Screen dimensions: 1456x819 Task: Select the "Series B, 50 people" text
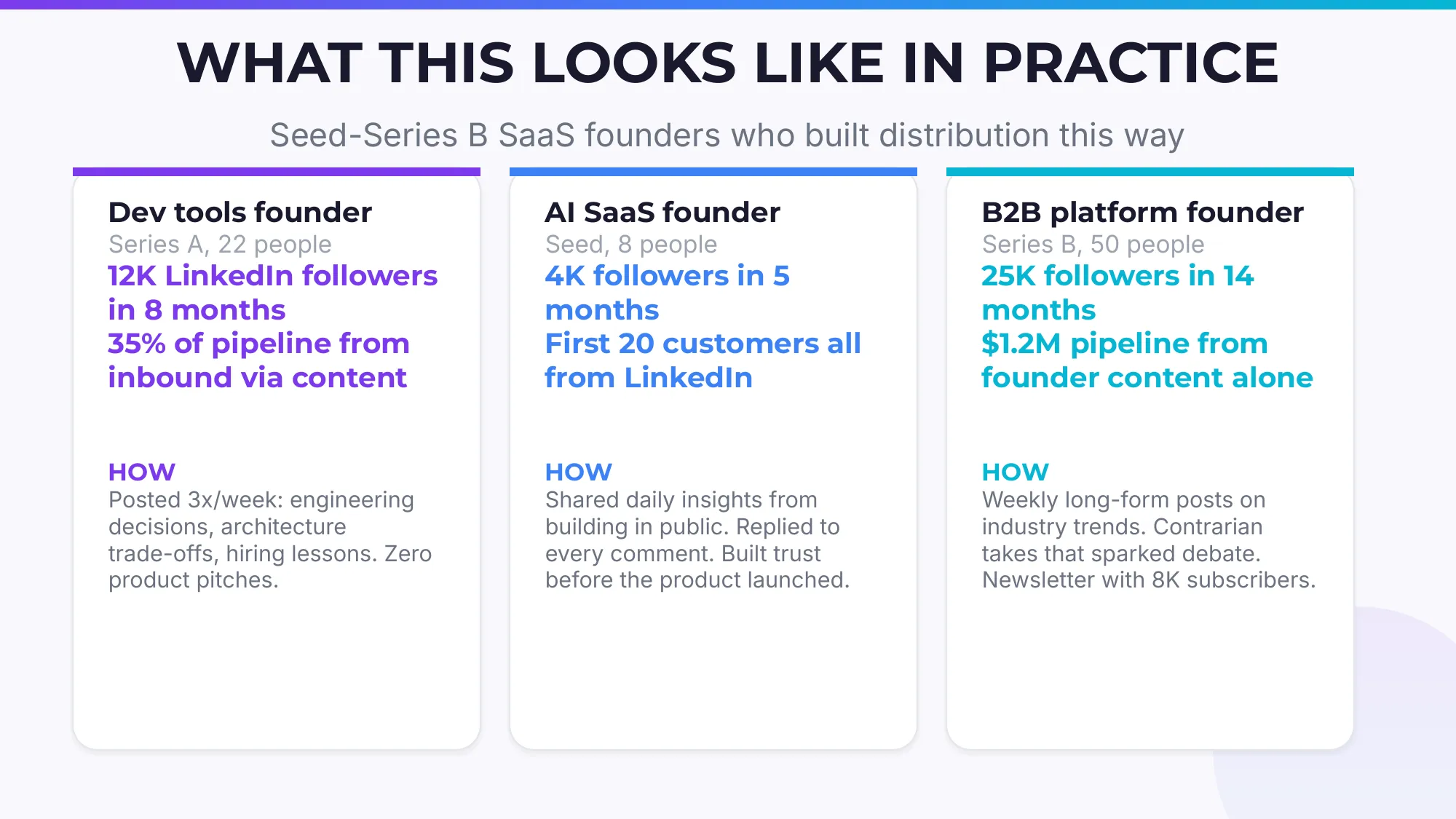pos(1093,245)
